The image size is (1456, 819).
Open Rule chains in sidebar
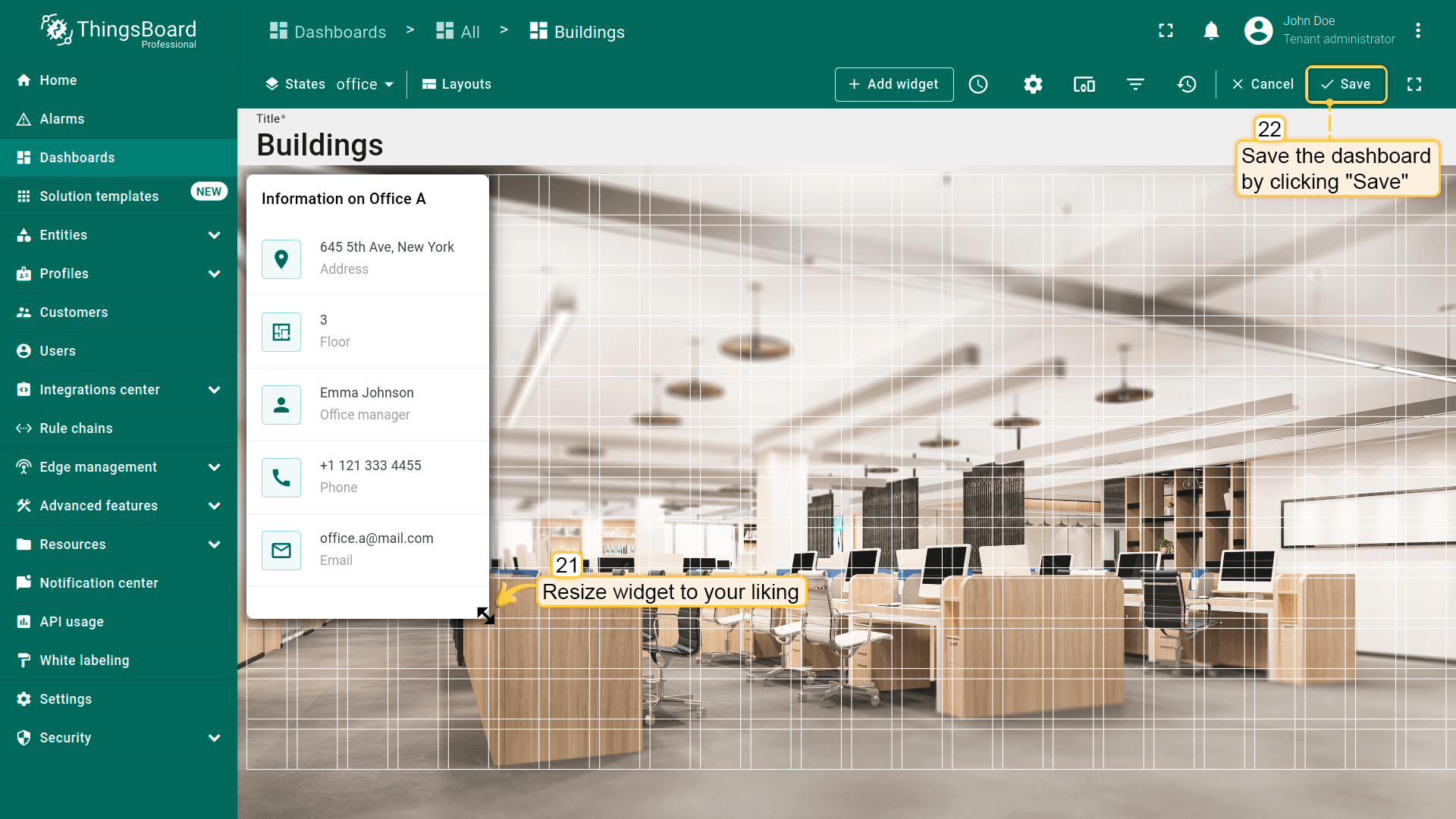[76, 428]
